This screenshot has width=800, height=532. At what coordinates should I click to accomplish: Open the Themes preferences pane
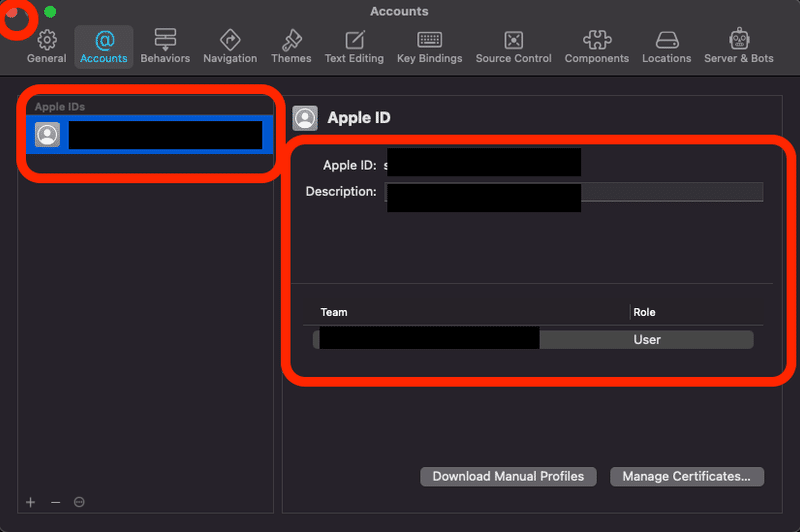click(291, 47)
